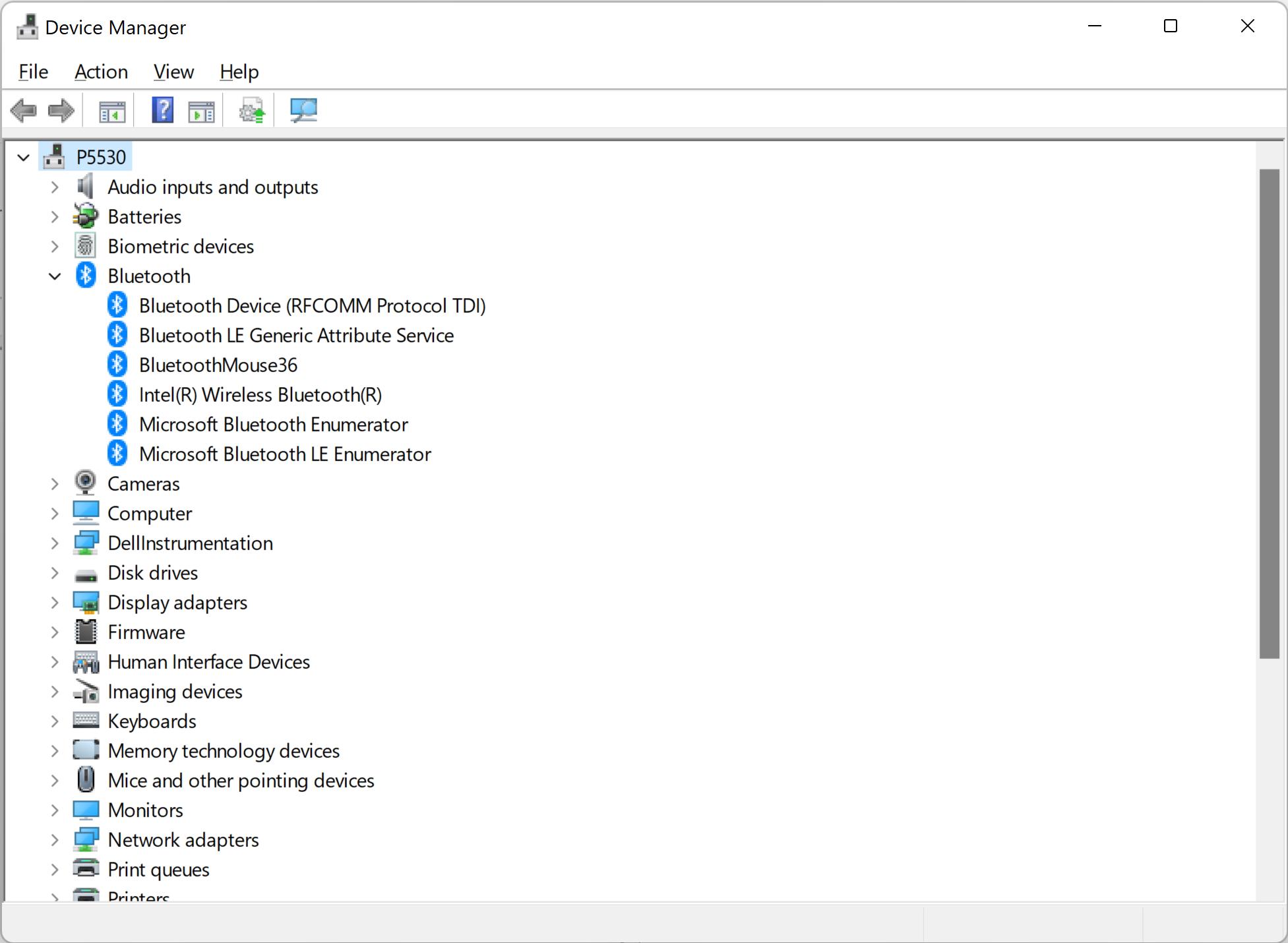This screenshot has height=943, width=1288.
Task: Select the Human Interface Devices item
Action: tap(208, 661)
